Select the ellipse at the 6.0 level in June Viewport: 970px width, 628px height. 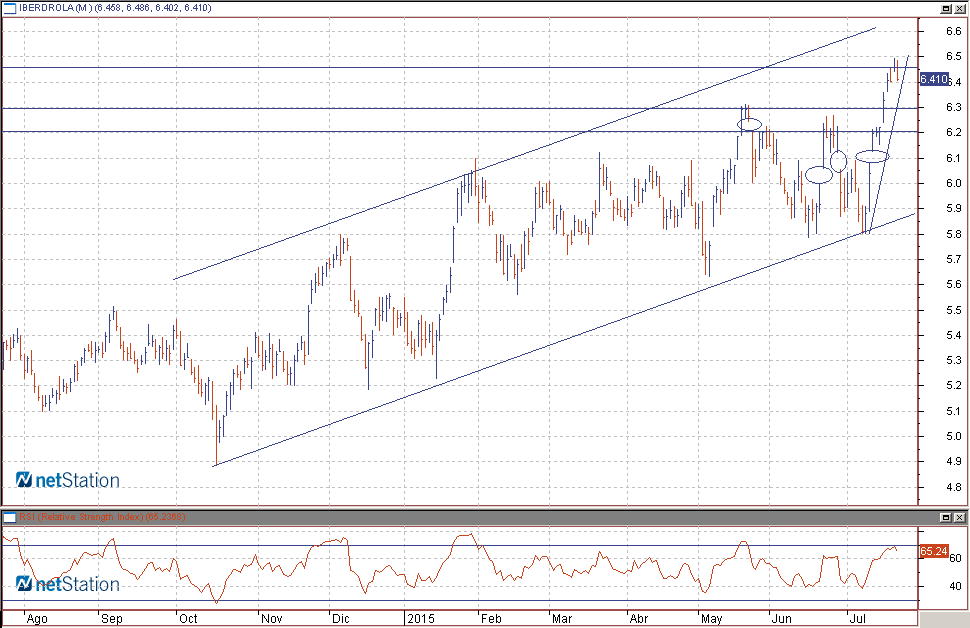coord(819,175)
